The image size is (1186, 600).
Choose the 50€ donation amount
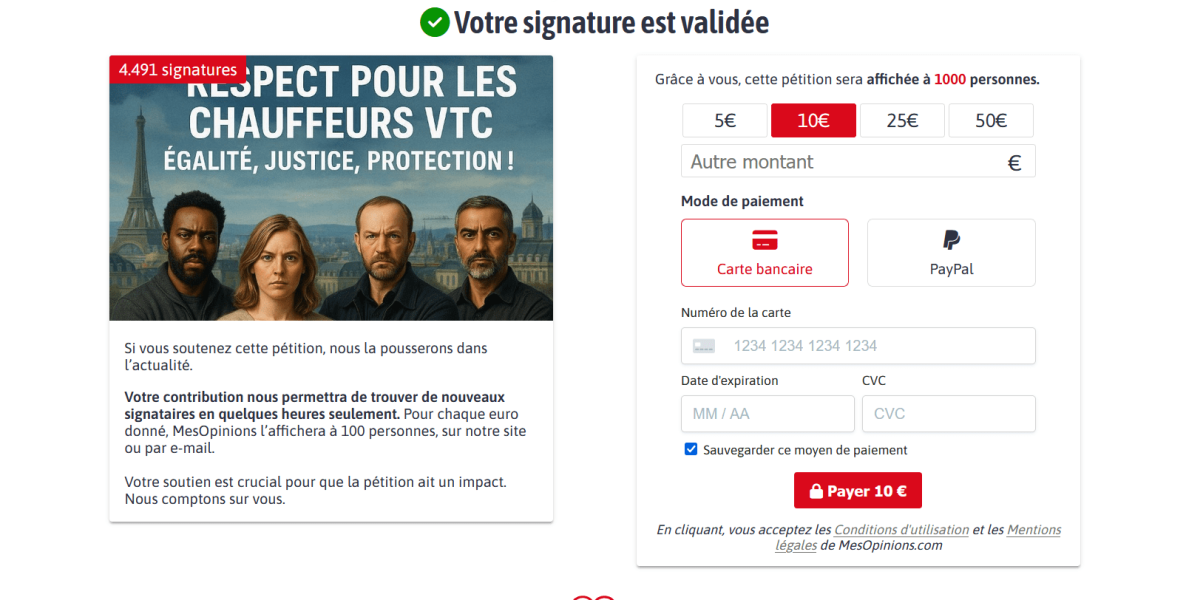pos(991,120)
